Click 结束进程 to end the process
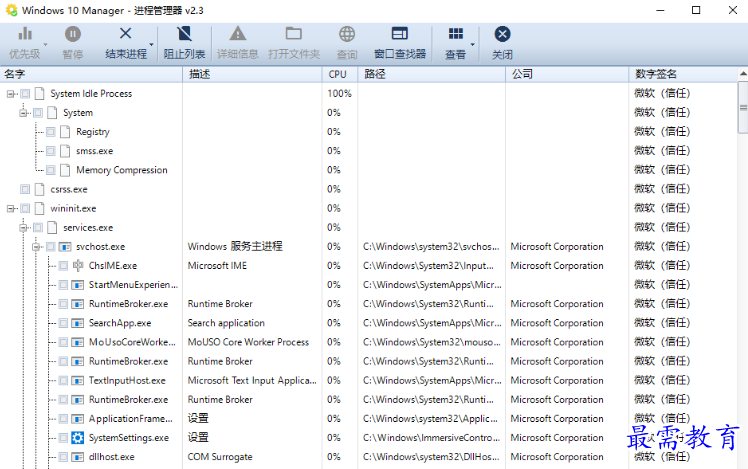This screenshot has height=469, width=748. tap(126, 43)
